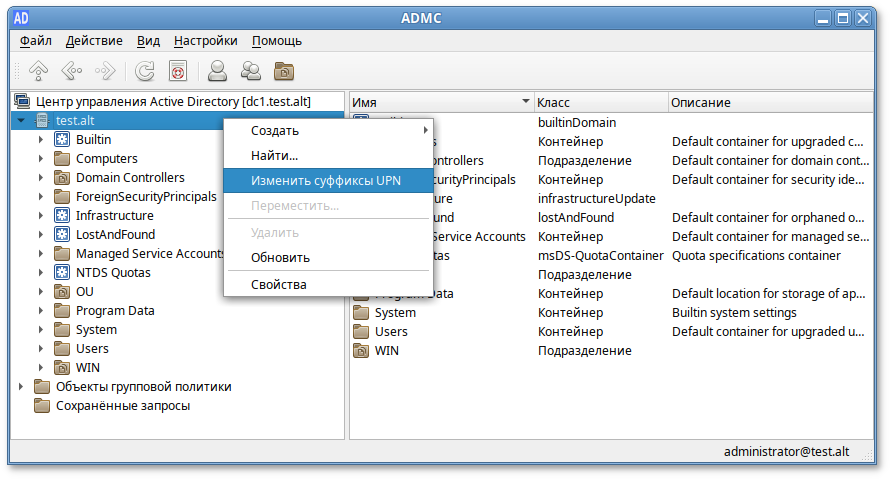The width and height of the screenshot is (890, 479).
Task: Click the window resize grip corner
Action: [867, 454]
